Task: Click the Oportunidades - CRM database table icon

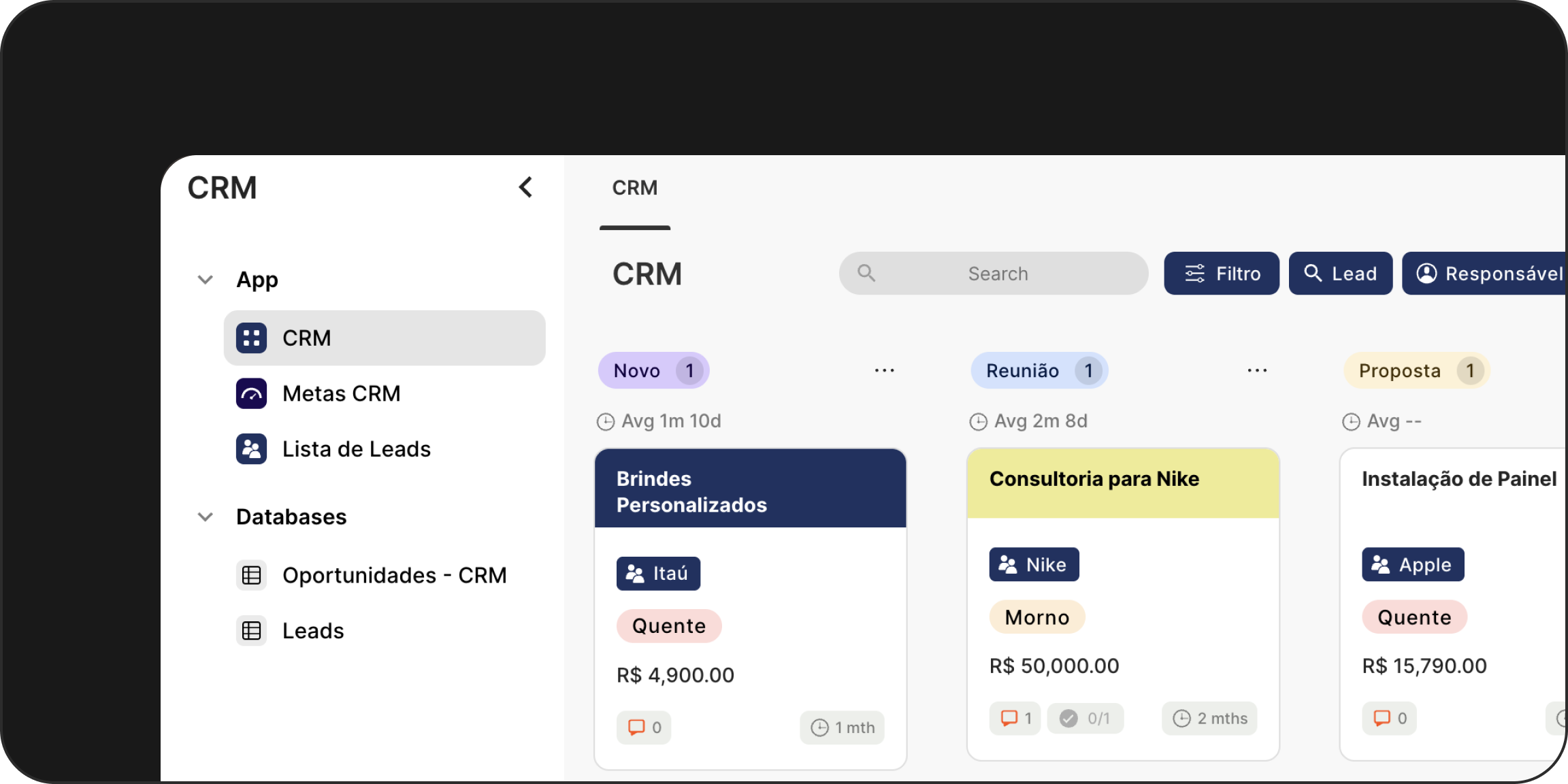Action: (x=251, y=575)
